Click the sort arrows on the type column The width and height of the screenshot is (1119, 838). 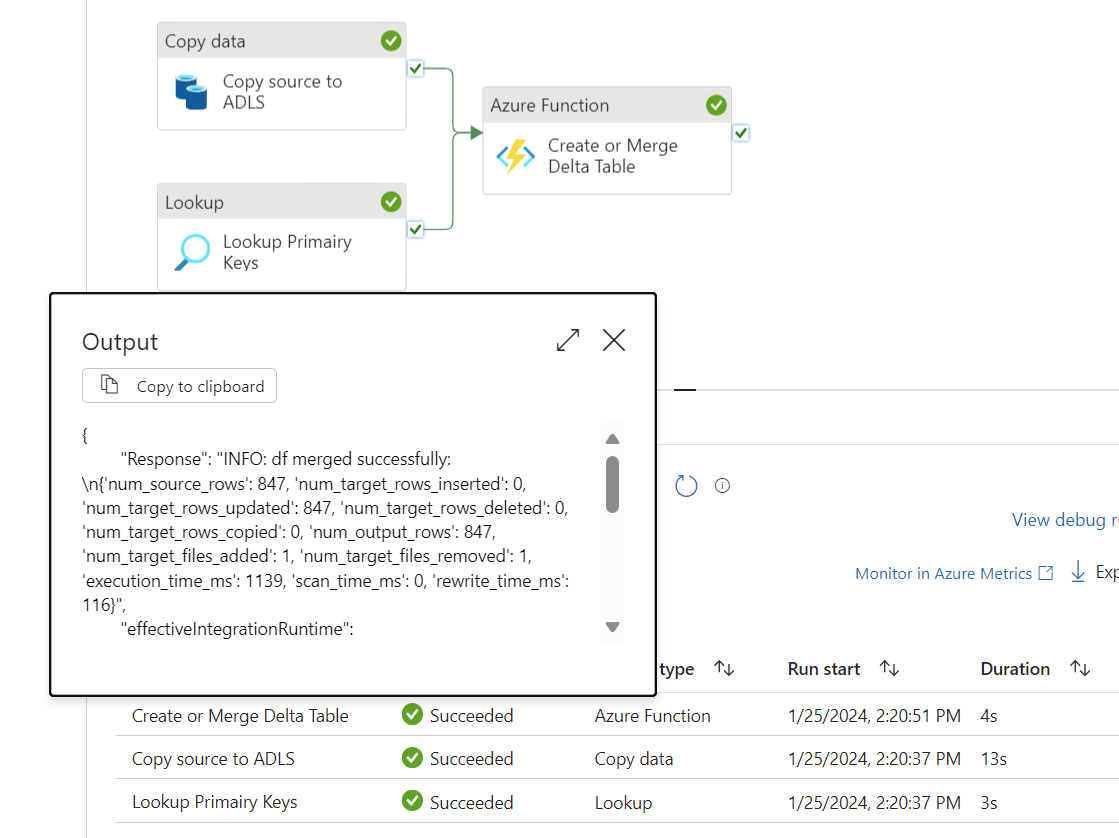(x=724, y=668)
